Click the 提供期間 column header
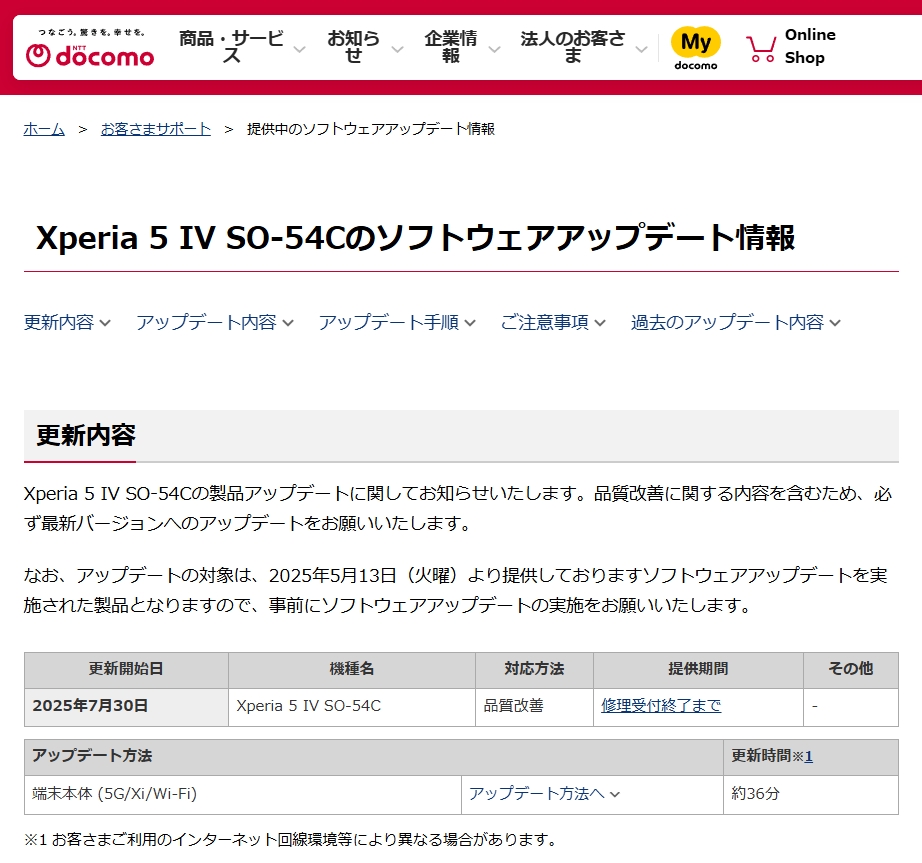 tap(698, 670)
